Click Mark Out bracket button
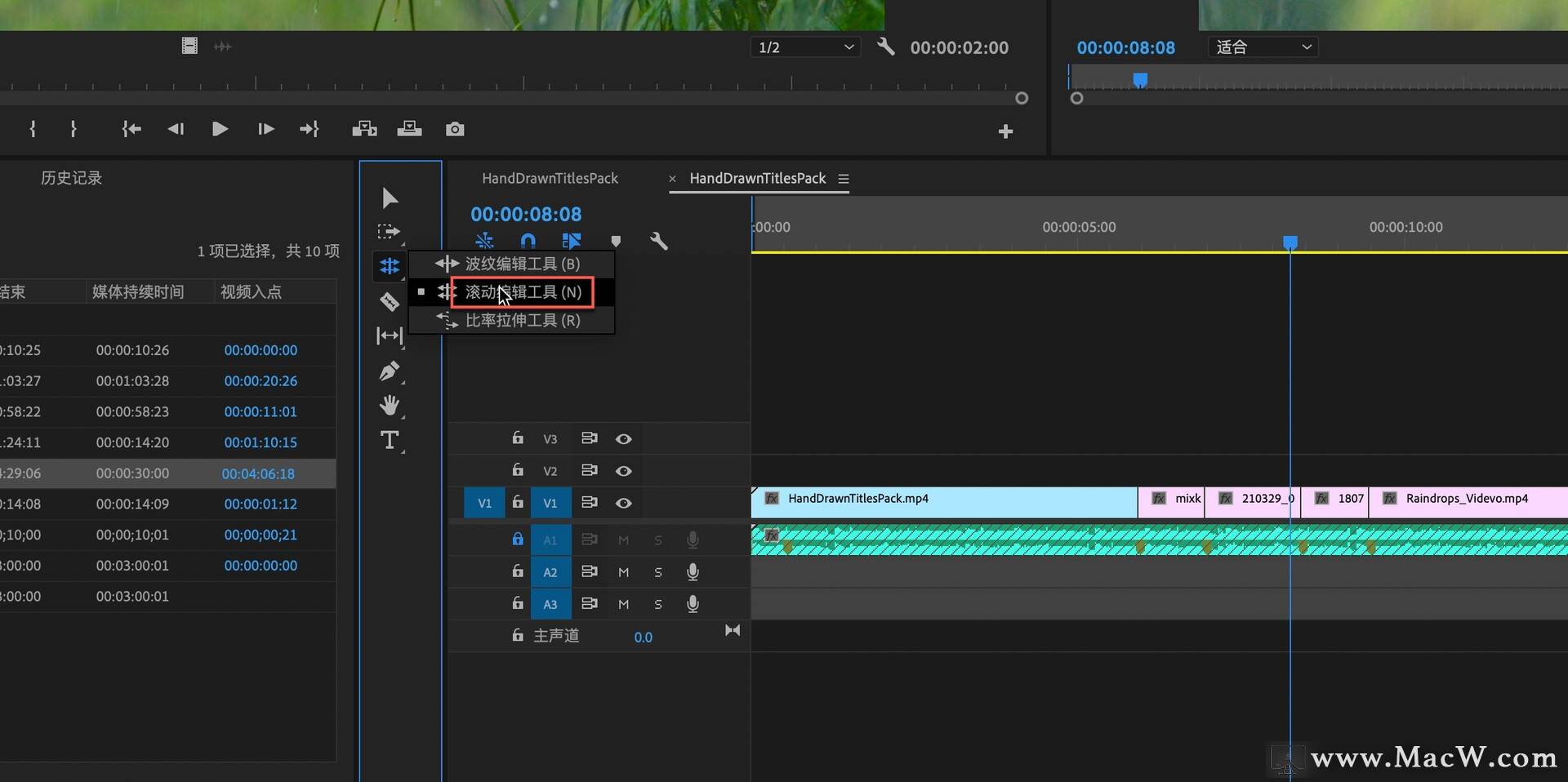 click(73, 129)
